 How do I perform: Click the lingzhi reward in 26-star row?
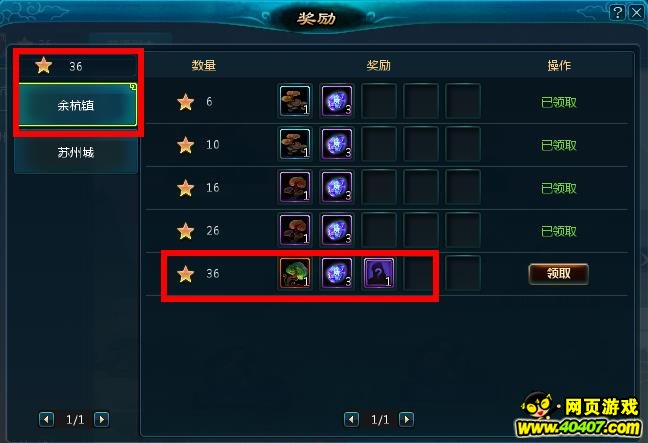295,230
